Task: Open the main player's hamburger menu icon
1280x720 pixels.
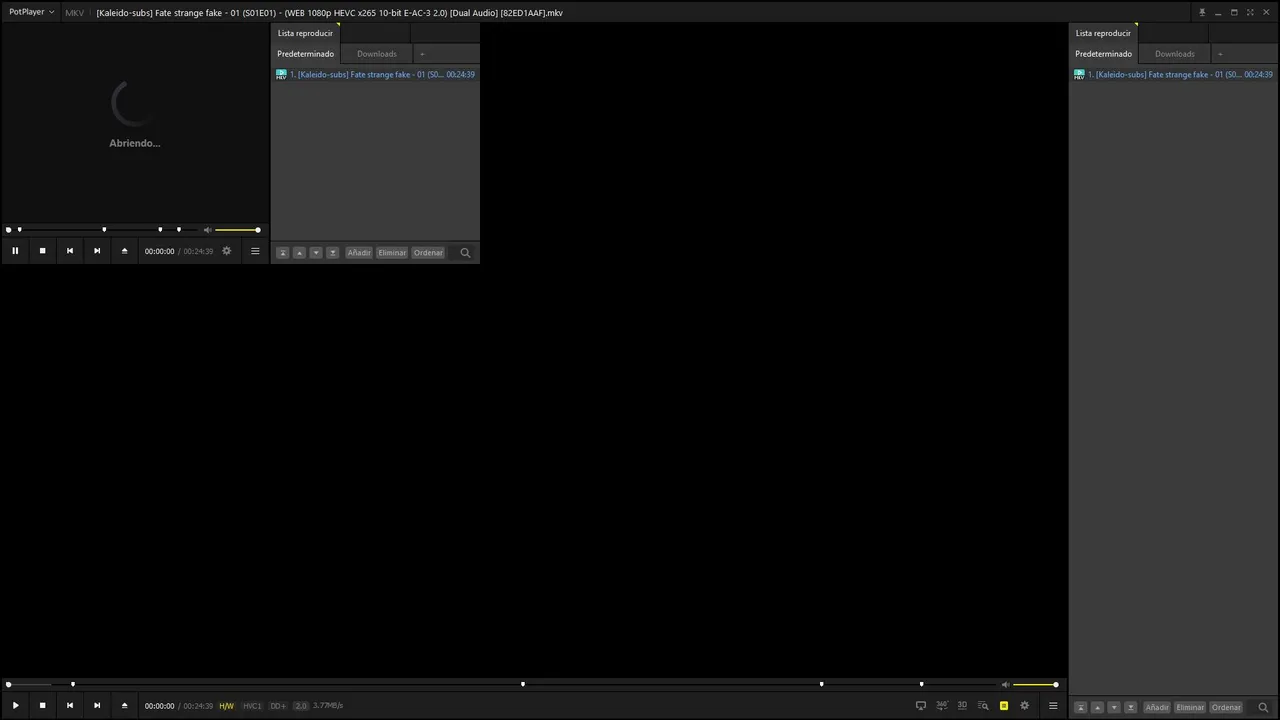Action: (1053, 706)
